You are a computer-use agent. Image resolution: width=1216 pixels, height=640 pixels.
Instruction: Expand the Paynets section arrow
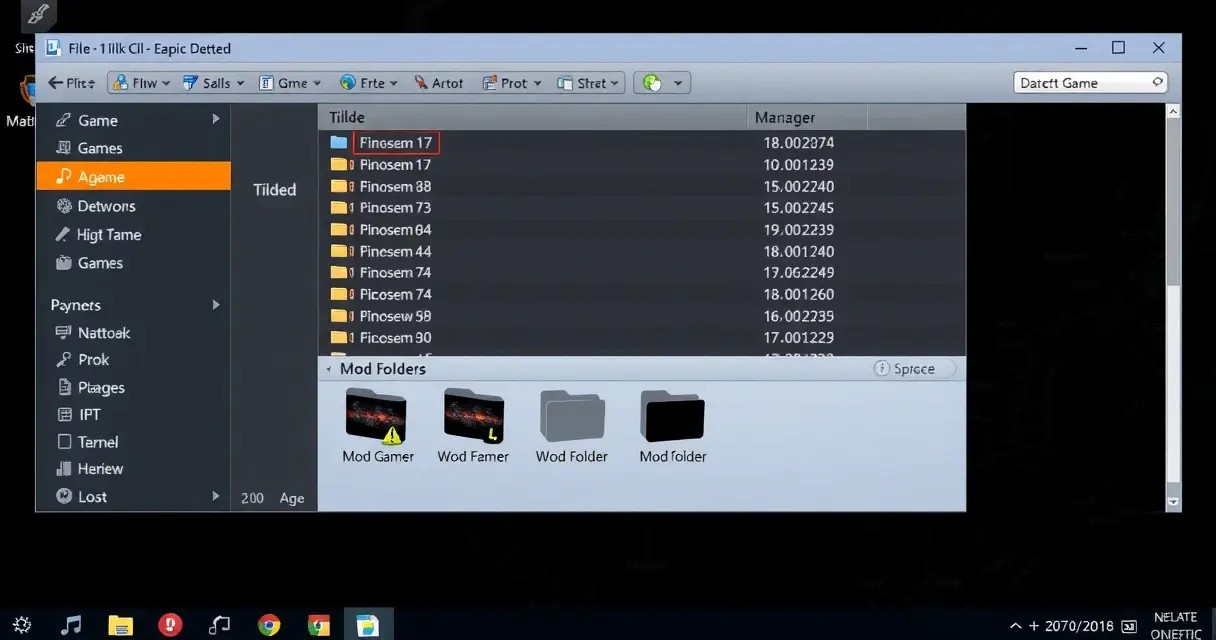click(x=216, y=304)
